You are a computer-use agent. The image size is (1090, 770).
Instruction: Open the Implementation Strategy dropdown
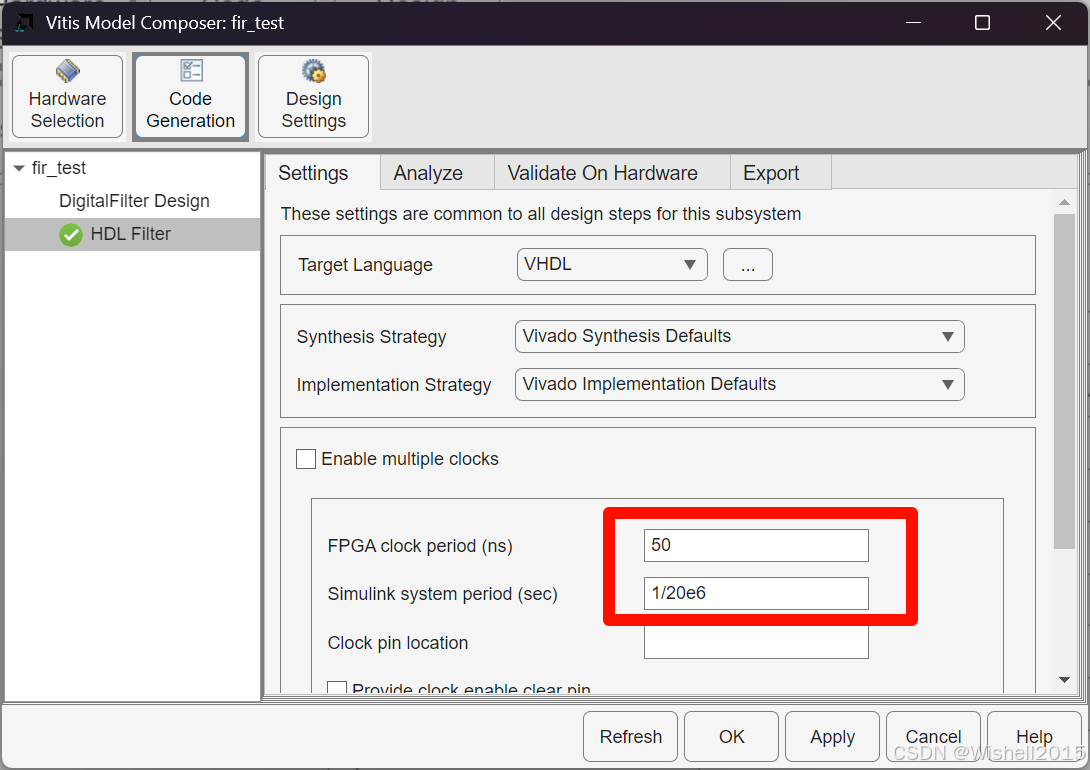739,384
